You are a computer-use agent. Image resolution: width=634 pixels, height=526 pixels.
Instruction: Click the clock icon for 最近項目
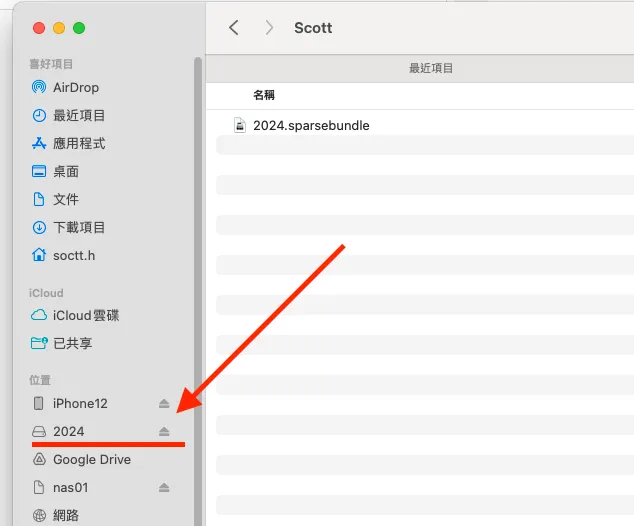click(x=39, y=116)
